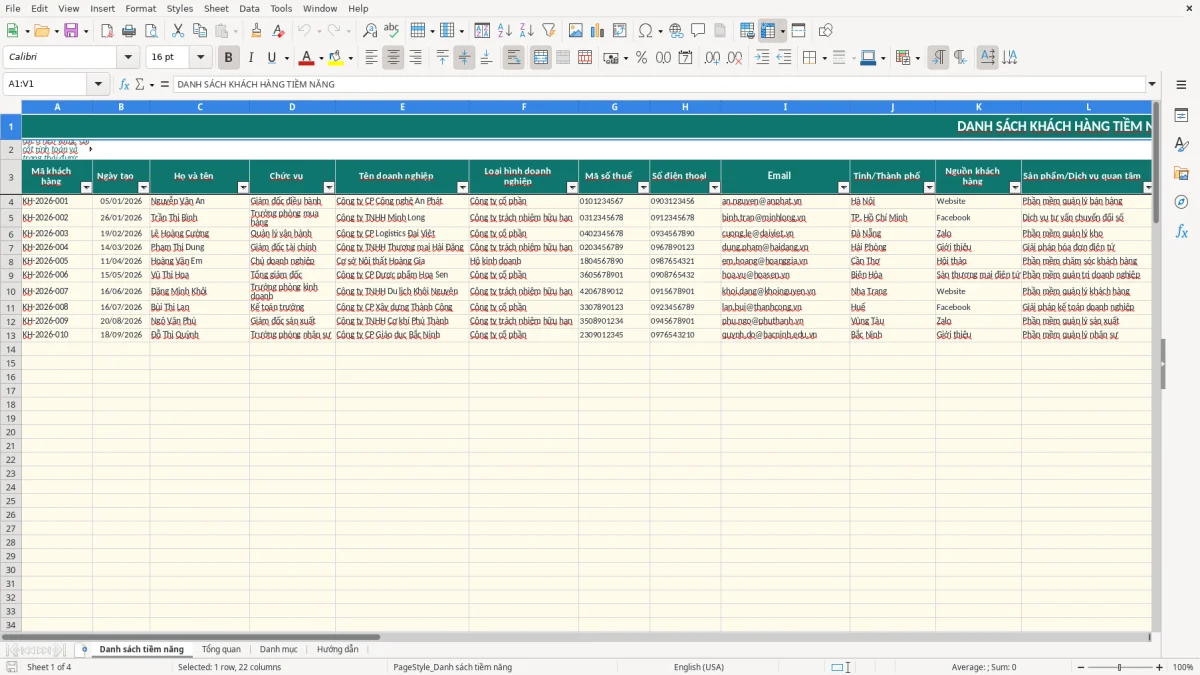Toggle wrap text
This screenshot has height=675, width=1200.
tap(513, 58)
